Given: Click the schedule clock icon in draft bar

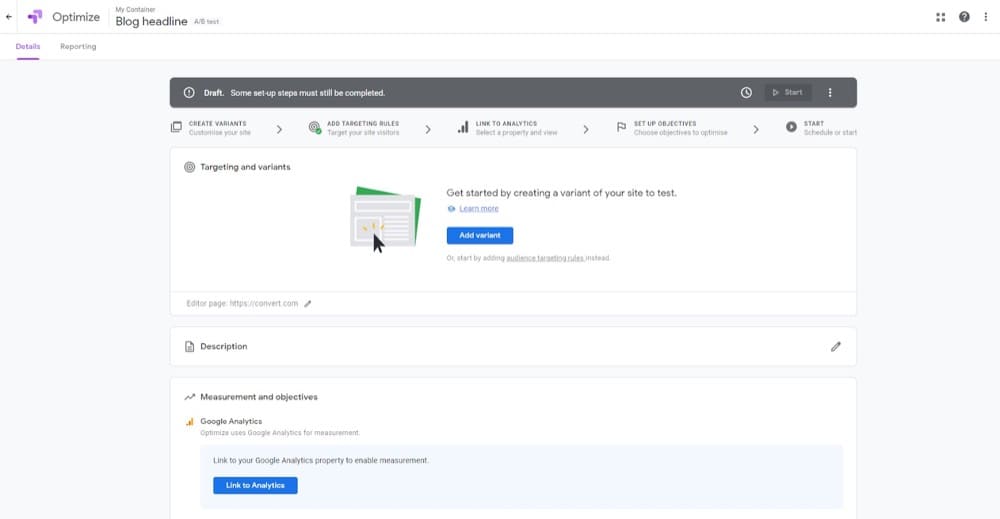Looking at the screenshot, I should [x=746, y=92].
